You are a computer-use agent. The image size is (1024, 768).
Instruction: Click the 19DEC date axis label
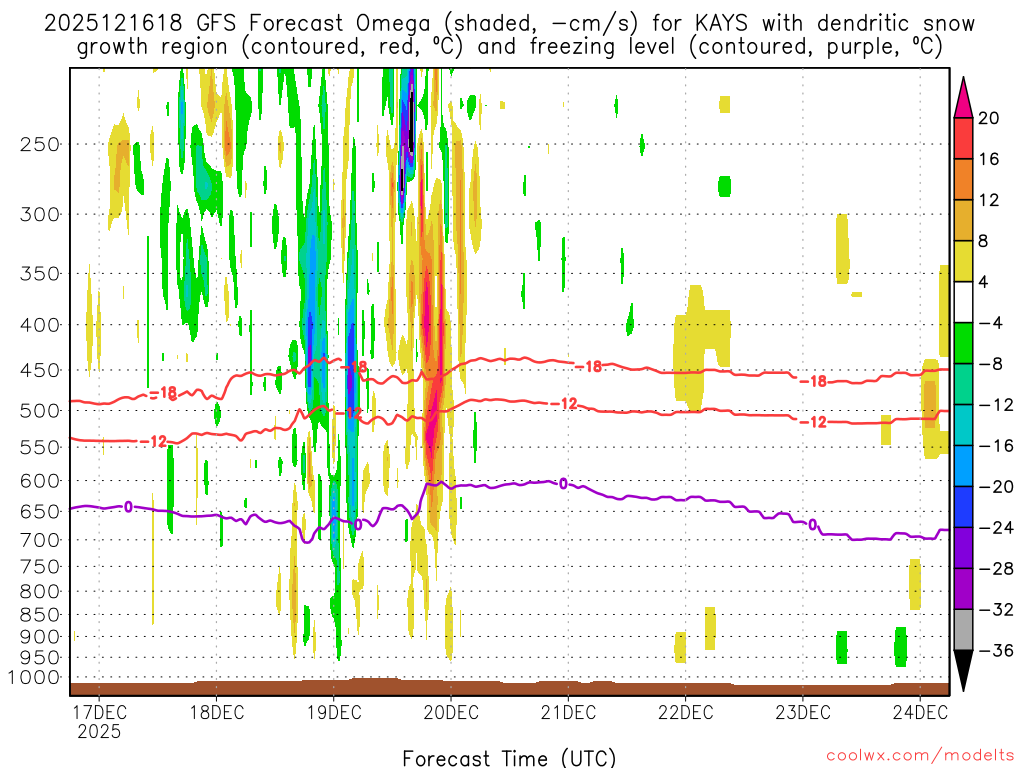click(x=334, y=712)
